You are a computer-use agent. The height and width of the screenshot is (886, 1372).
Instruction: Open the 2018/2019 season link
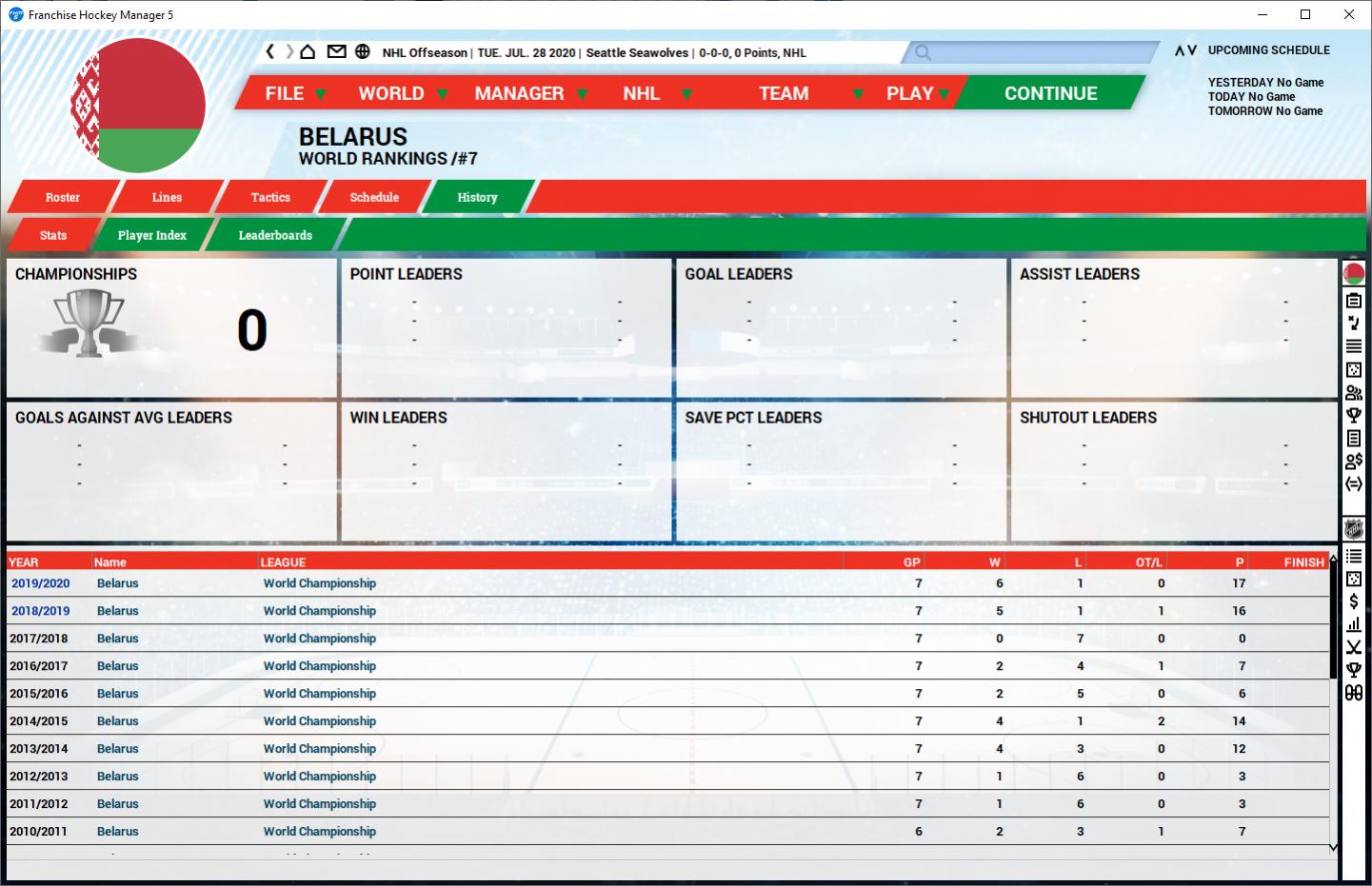(x=40, y=611)
